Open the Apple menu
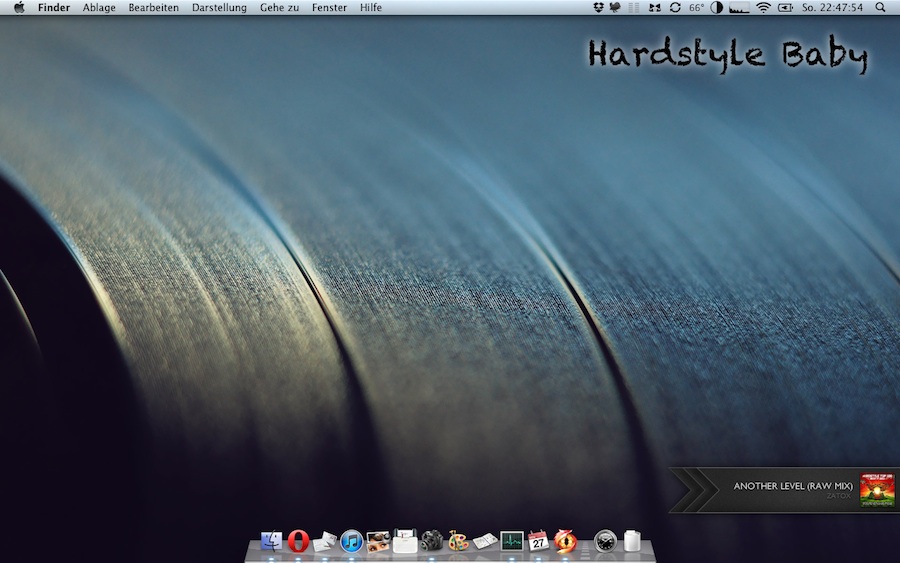 [x=19, y=7]
